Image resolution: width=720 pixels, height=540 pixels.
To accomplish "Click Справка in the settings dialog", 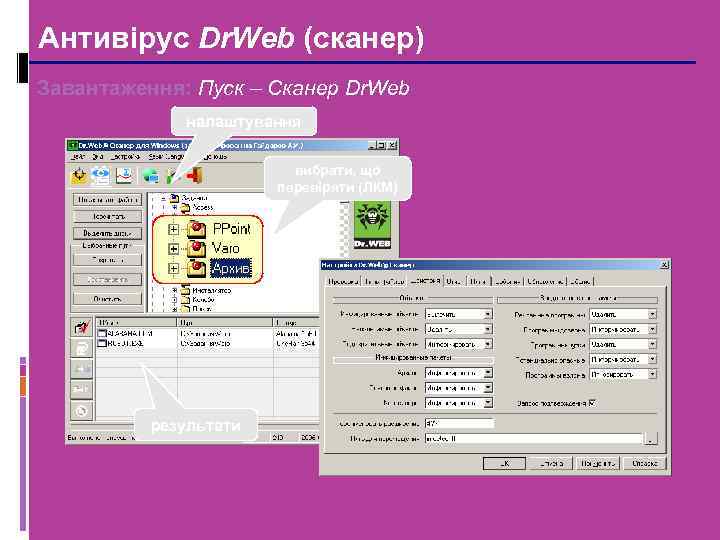I will coord(644,463).
